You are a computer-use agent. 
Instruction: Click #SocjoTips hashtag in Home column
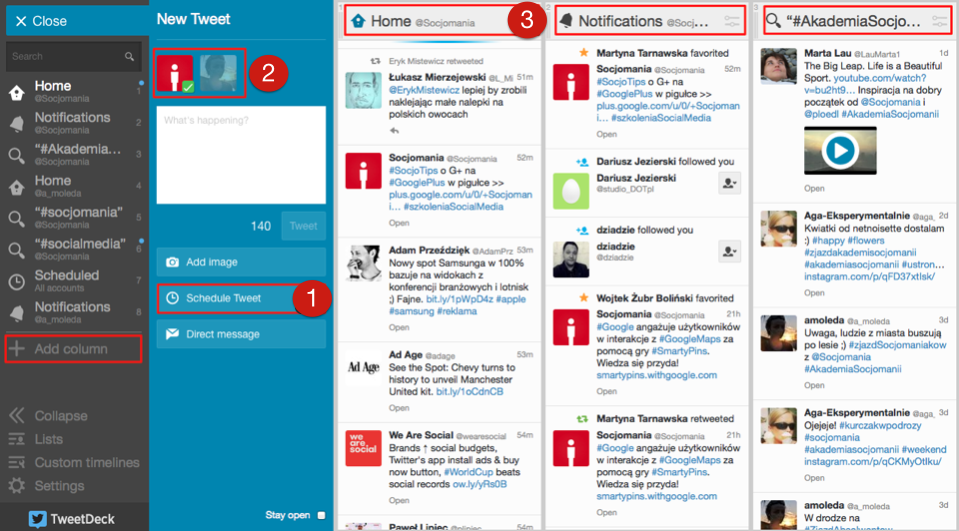(413, 170)
